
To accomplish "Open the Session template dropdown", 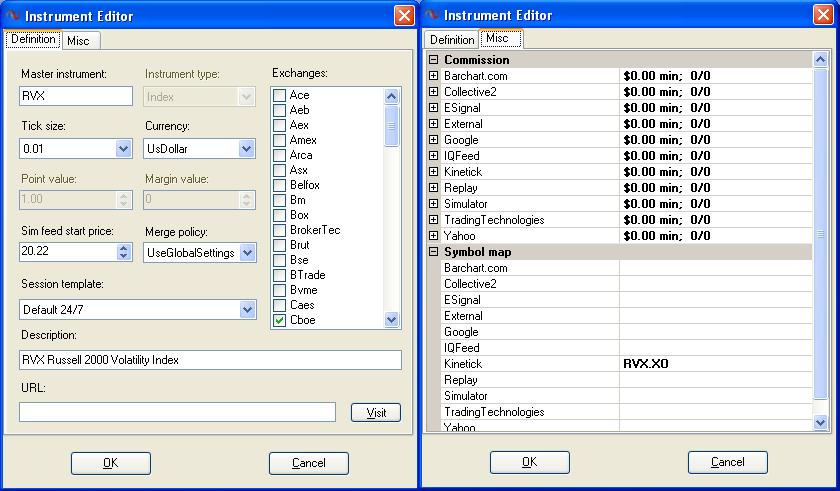I will tap(248, 309).
